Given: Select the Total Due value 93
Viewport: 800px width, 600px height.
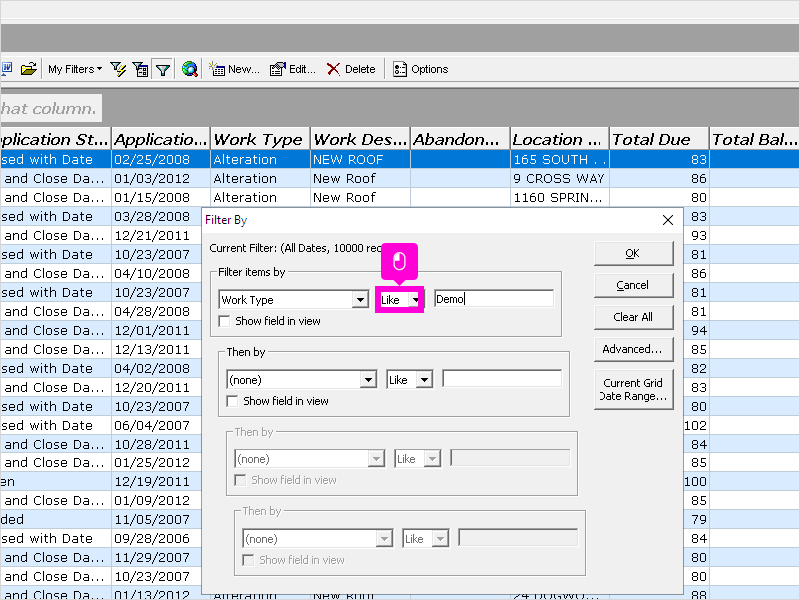Looking at the screenshot, I should pos(696,235).
